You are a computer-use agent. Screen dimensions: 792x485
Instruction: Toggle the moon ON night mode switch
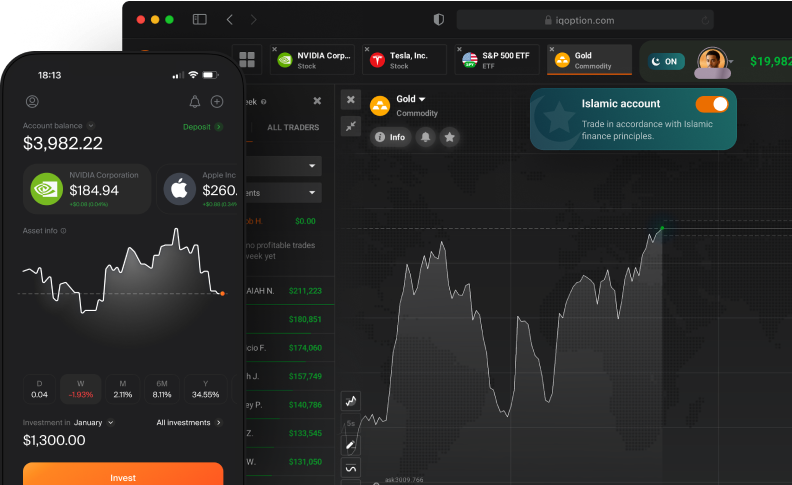click(666, 61)
